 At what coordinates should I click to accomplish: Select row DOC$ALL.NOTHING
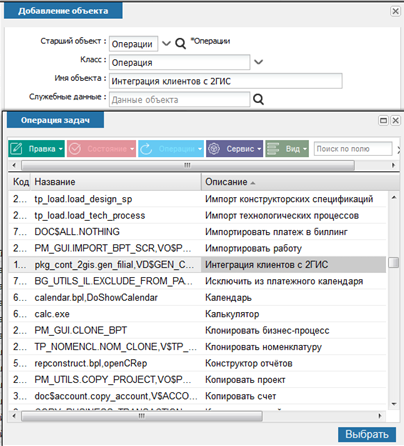197,232
